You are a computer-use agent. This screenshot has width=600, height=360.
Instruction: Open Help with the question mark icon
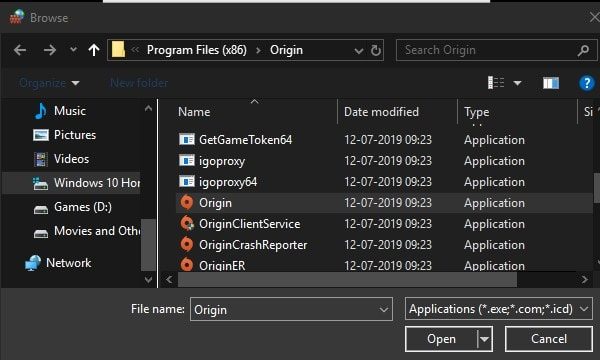tap(587, 83)
